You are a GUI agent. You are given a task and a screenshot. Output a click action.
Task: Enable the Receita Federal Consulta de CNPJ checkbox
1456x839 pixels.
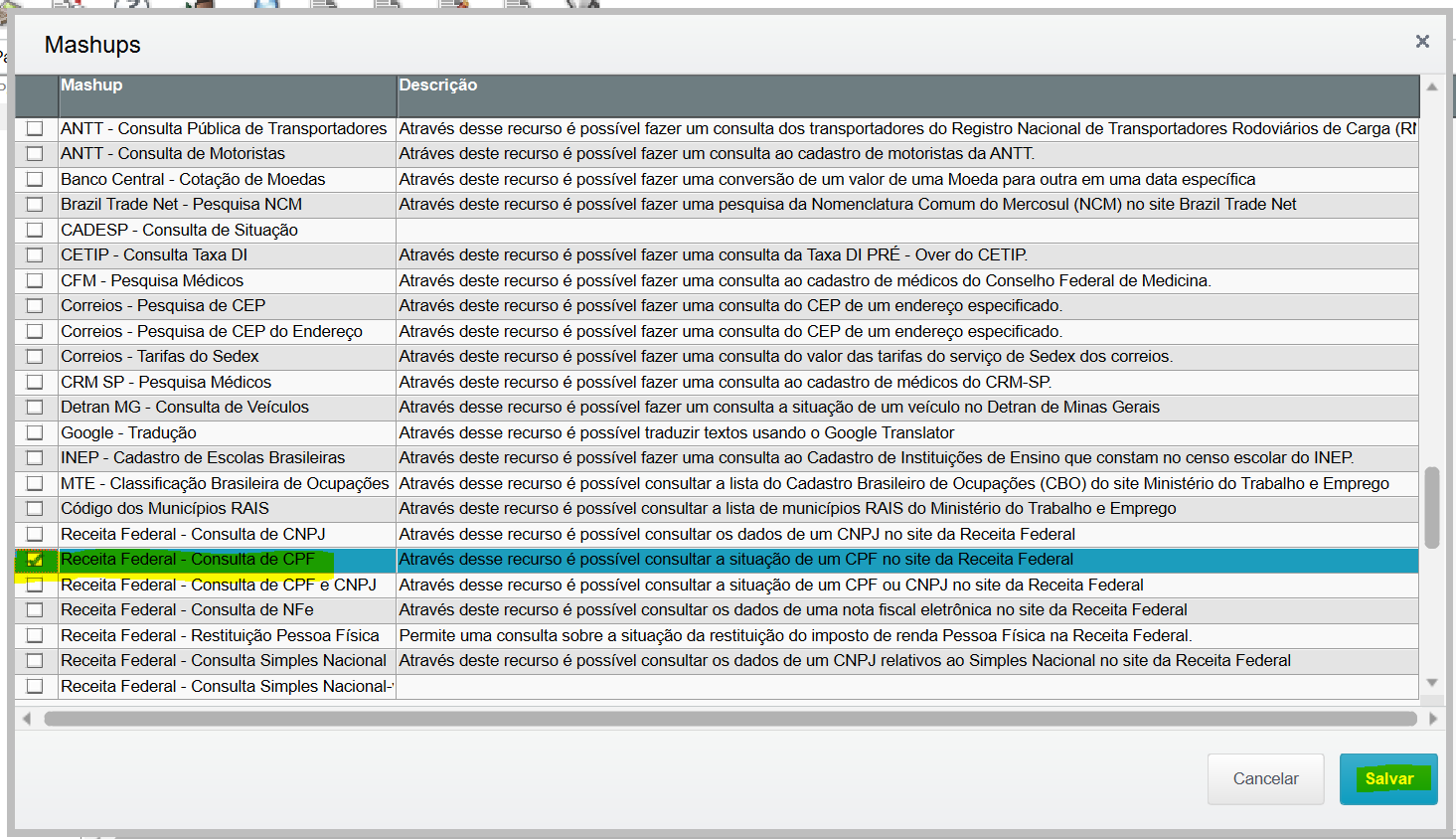pos(35,534)
